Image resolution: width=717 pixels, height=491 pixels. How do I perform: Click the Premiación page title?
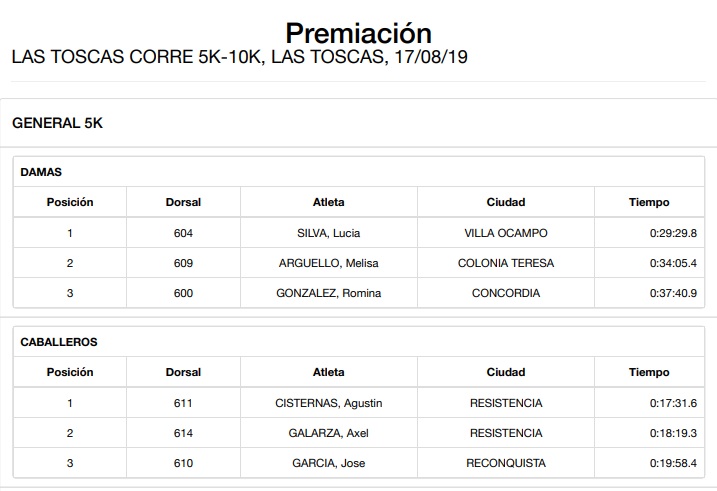tap(358, 33)
